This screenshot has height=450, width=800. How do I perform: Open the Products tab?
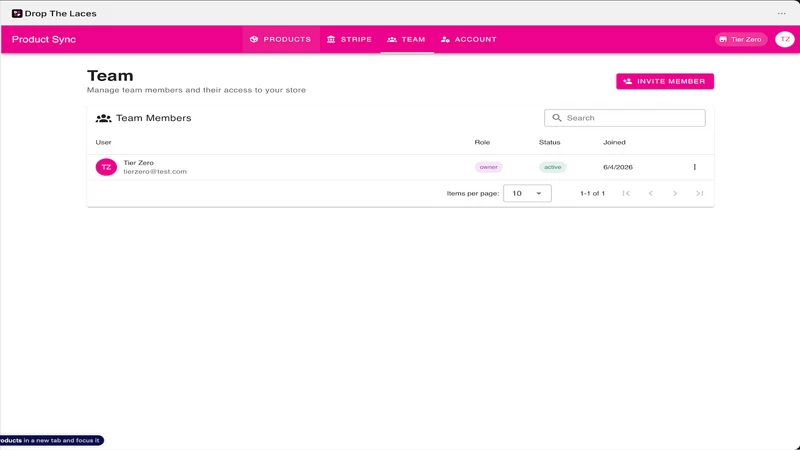[x=281, y=39]
